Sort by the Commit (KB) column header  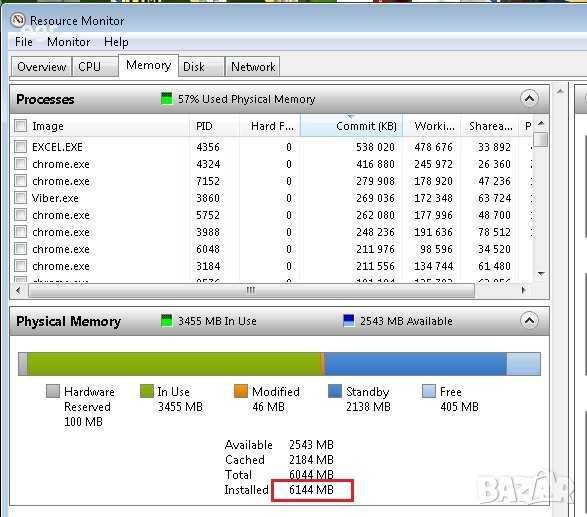tap(352, 126)
